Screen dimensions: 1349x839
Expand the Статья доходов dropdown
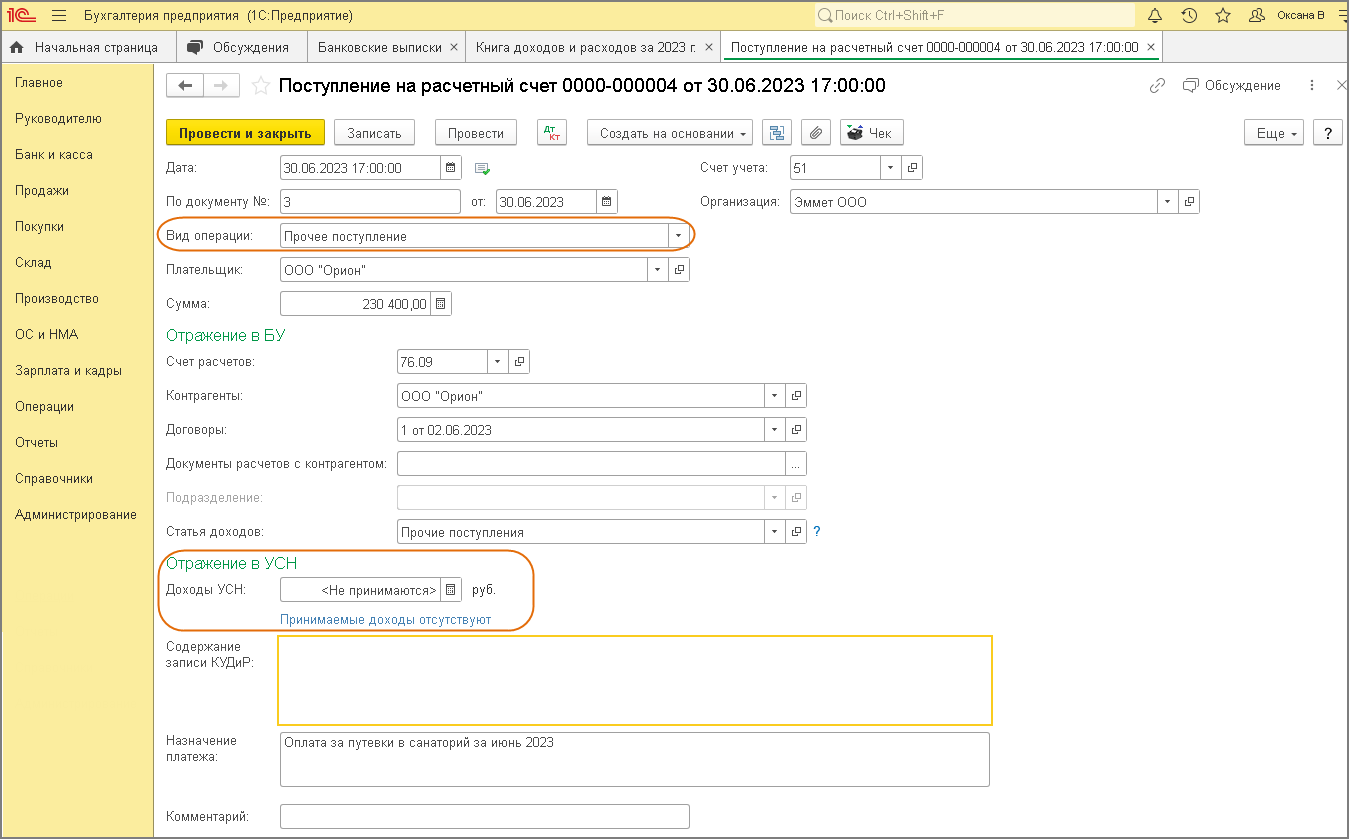tap(774, 532)
